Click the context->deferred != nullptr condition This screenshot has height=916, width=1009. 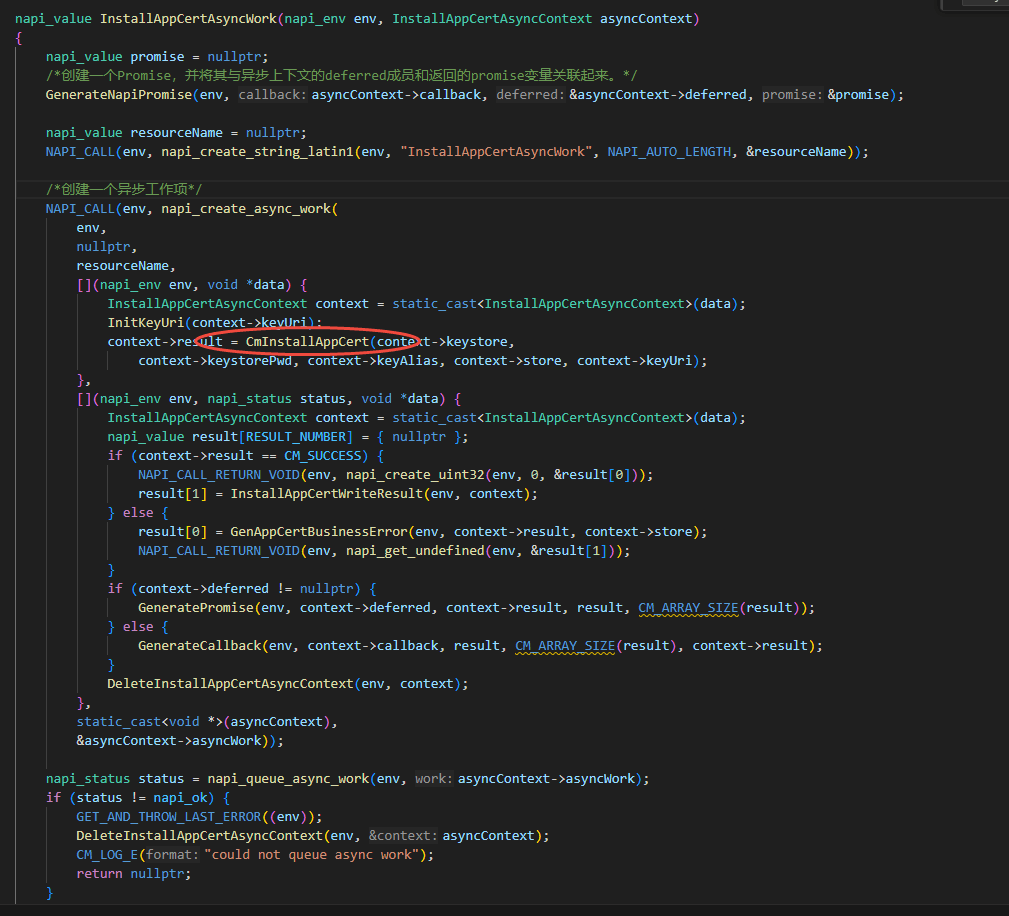click(245, 588)
